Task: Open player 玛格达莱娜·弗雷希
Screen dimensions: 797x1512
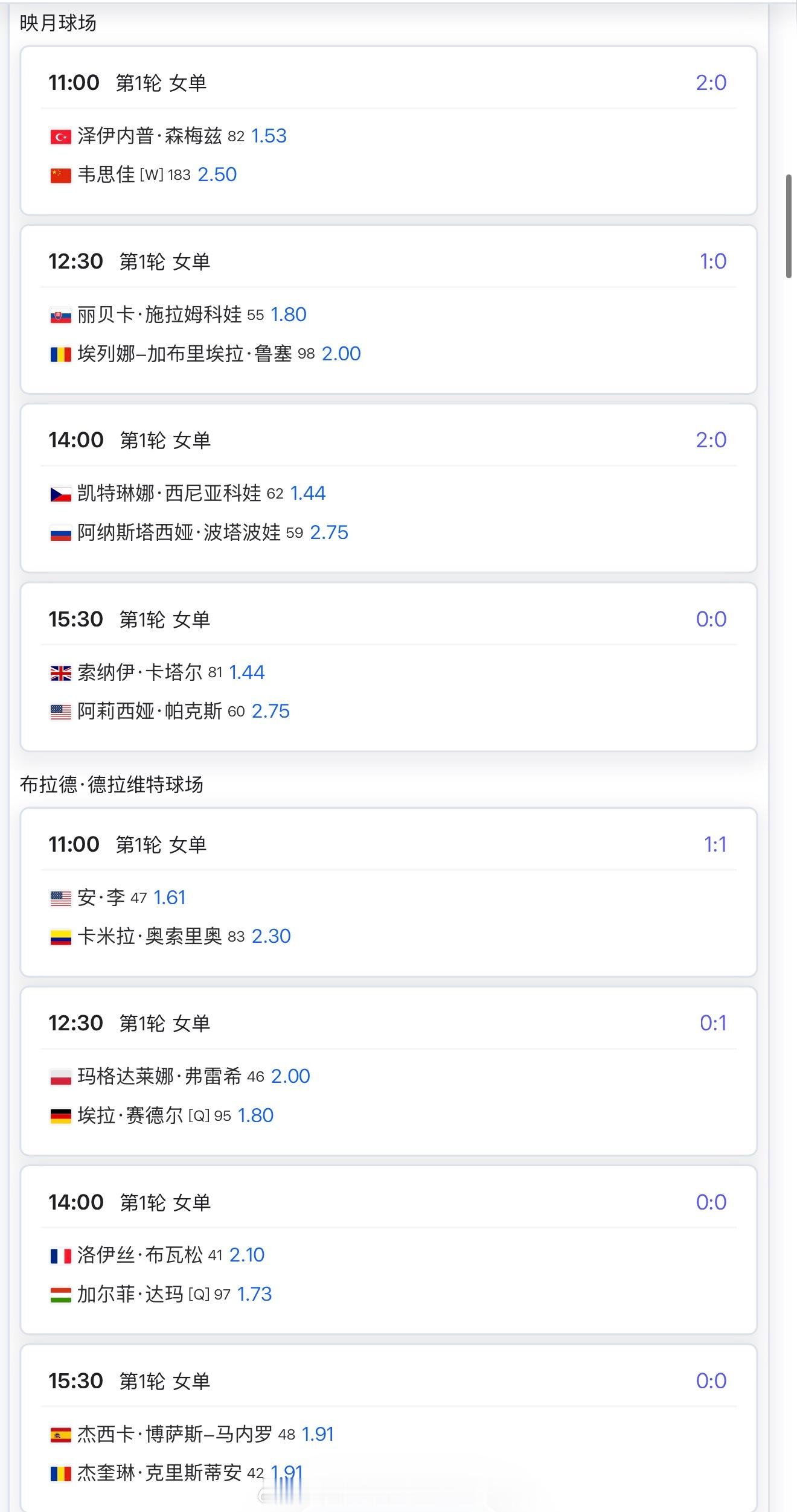Action: (x=159, y=1076)
